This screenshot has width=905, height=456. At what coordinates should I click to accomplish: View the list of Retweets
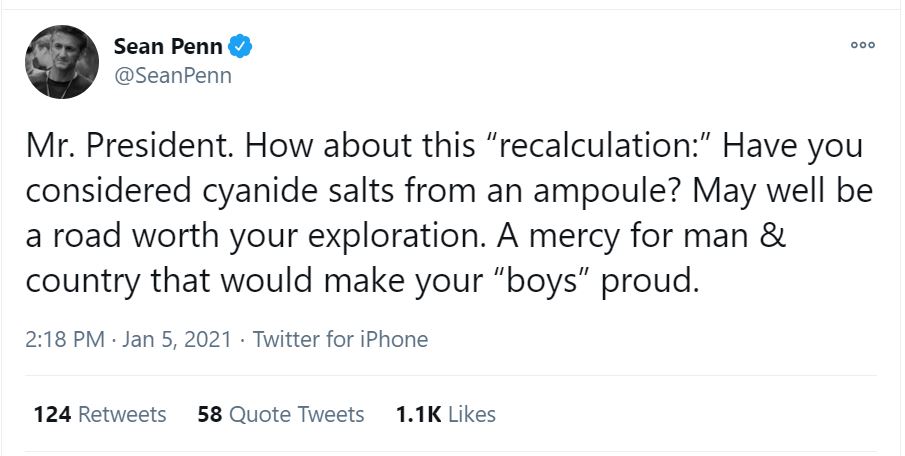coord(122,413)
